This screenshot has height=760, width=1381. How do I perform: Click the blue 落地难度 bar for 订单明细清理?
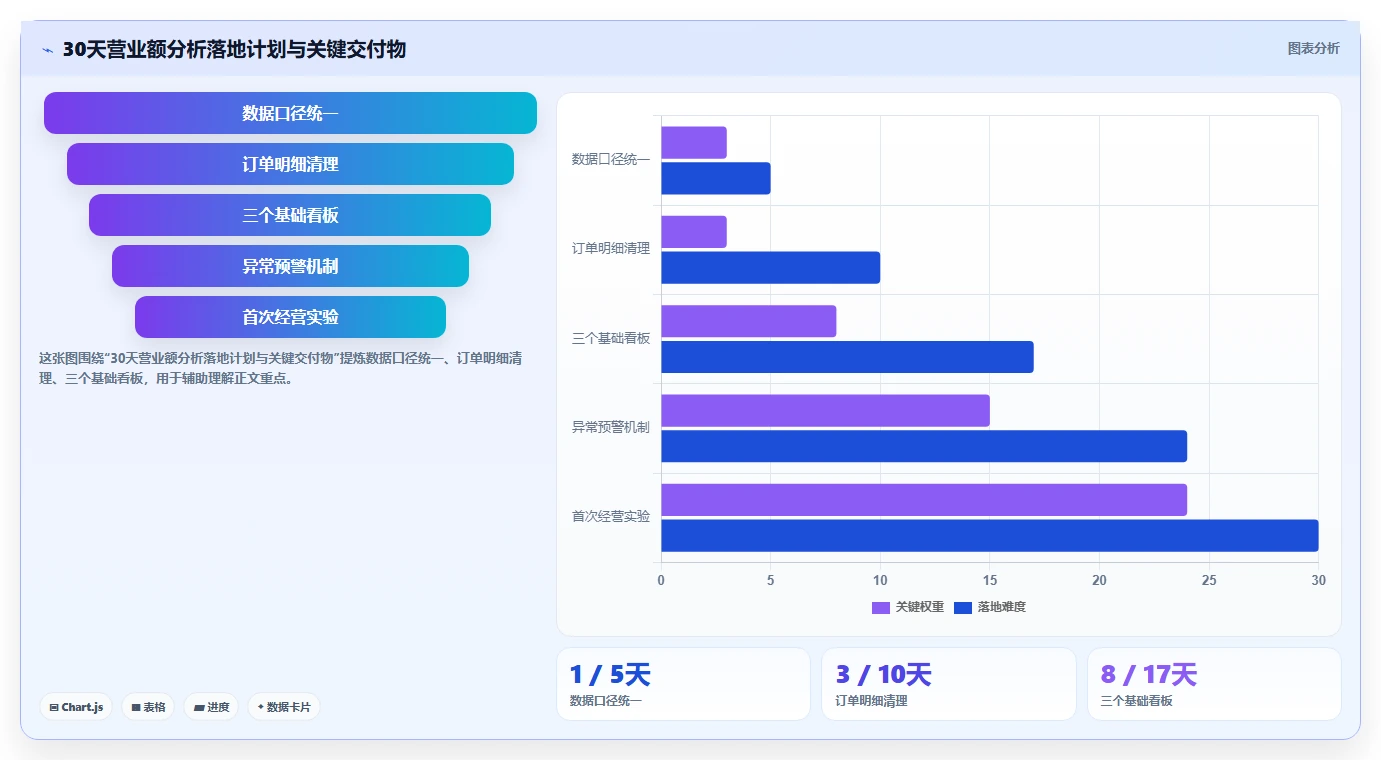pyautogui.click(x=771, y=268)
